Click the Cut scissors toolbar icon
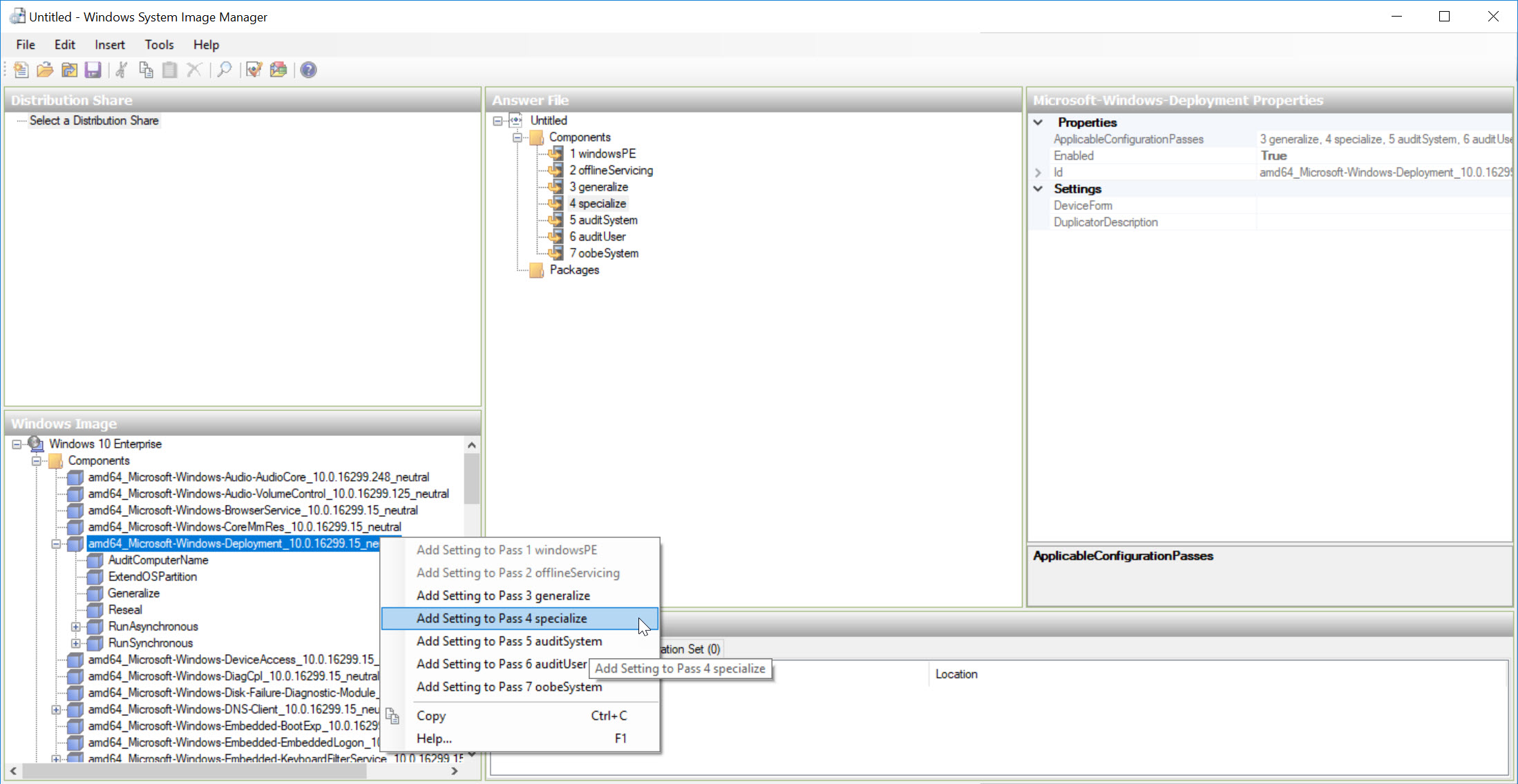 point(122,70)
